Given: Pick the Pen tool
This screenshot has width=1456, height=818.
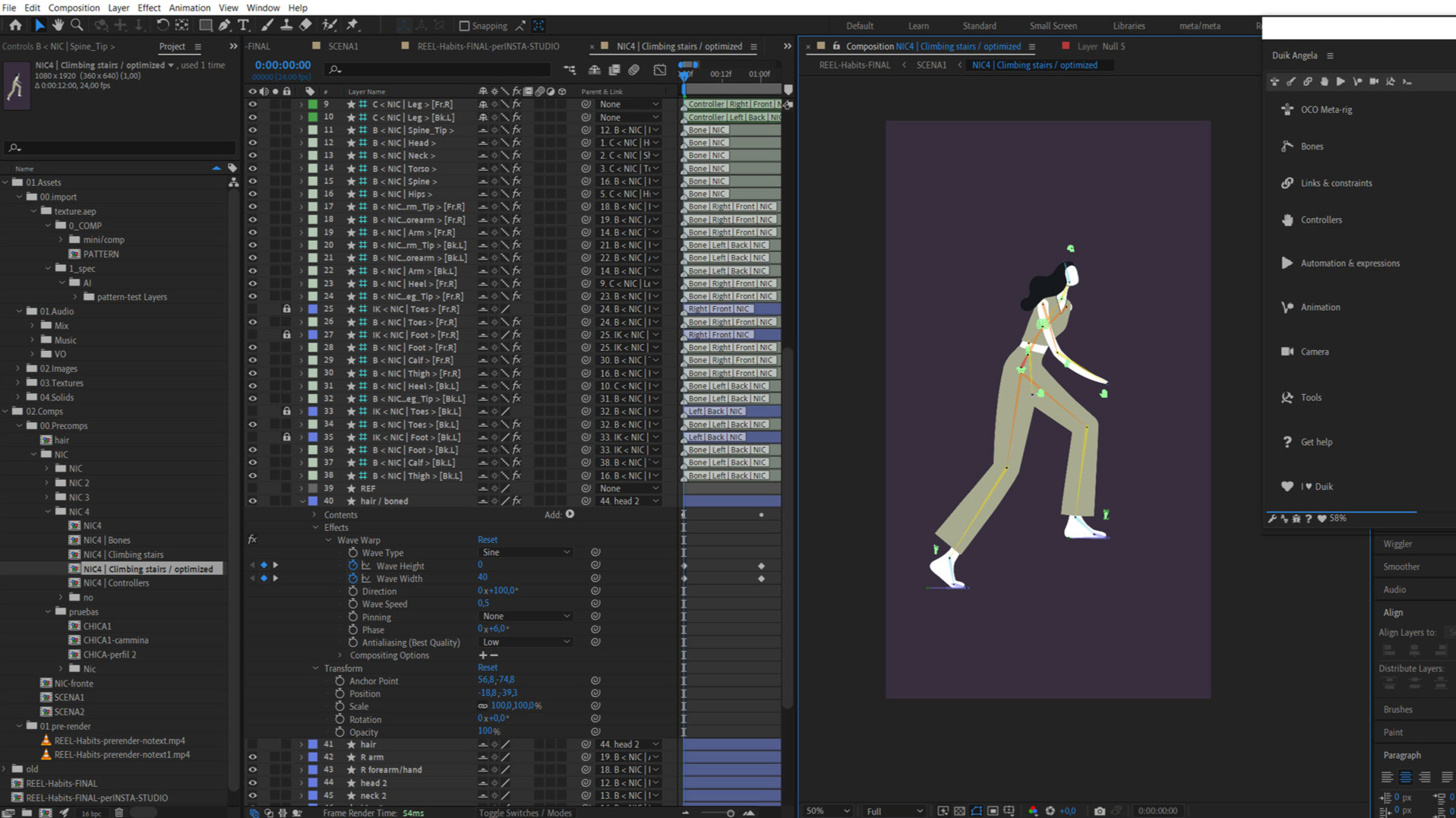Looking at the screenshot, I should [224, 25].
